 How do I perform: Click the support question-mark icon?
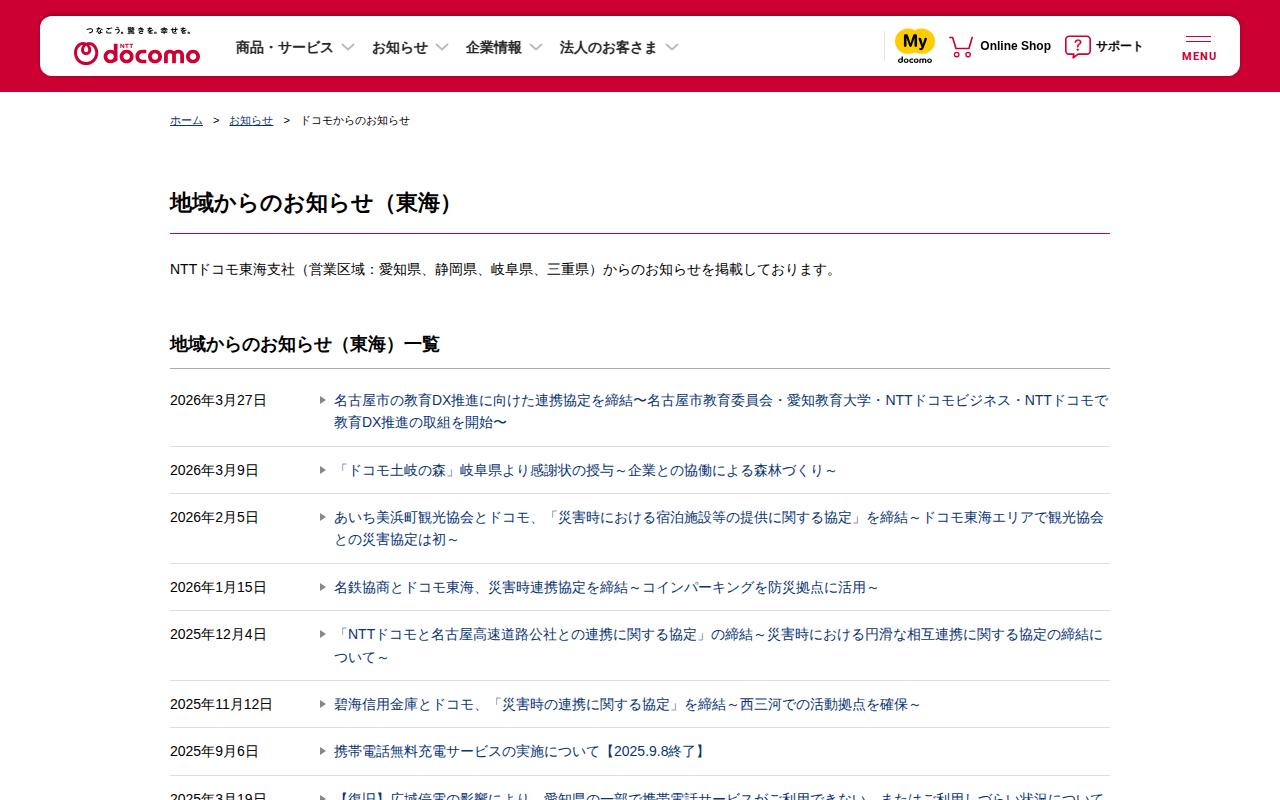click(1077, 46)
